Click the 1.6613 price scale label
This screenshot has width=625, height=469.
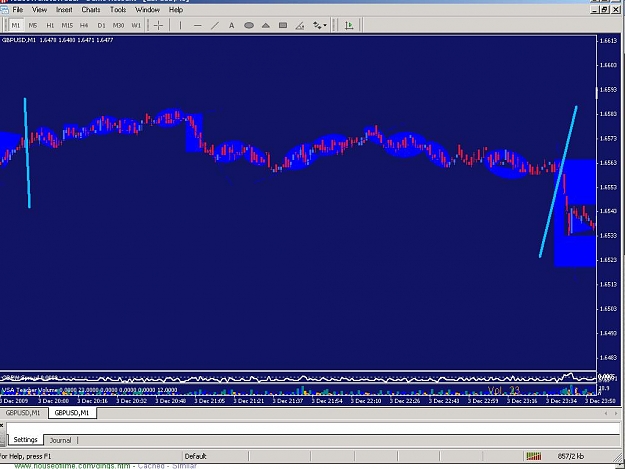tap(608, 41)
